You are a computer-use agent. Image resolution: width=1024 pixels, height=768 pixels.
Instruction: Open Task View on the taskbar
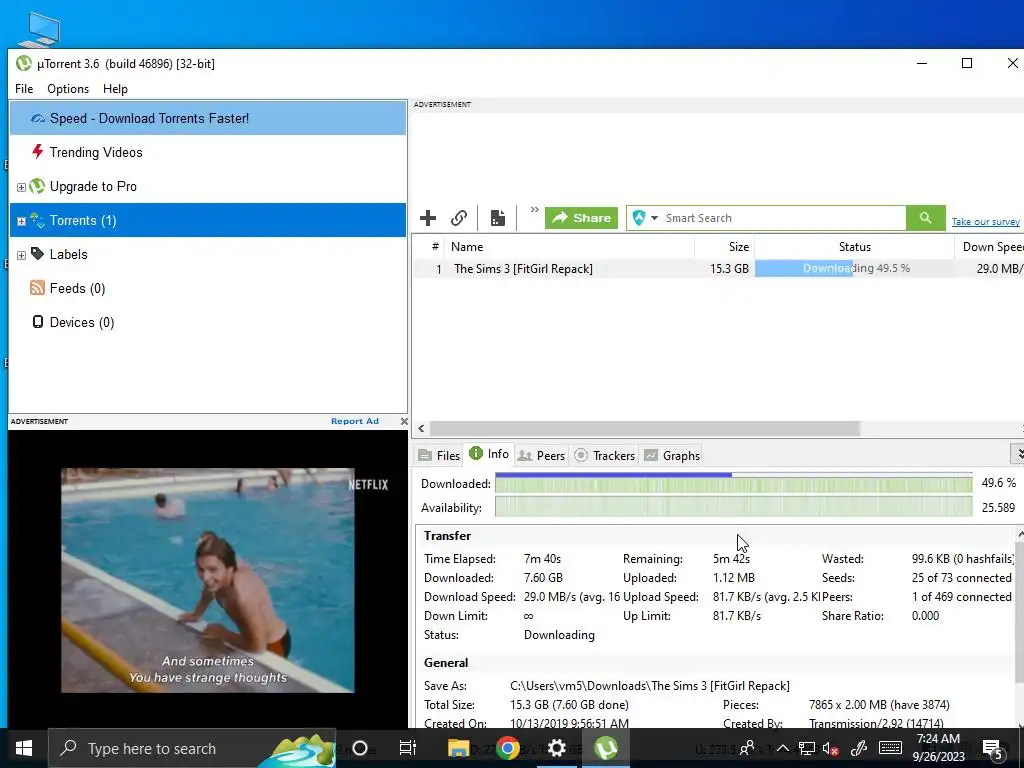[408, 748]
